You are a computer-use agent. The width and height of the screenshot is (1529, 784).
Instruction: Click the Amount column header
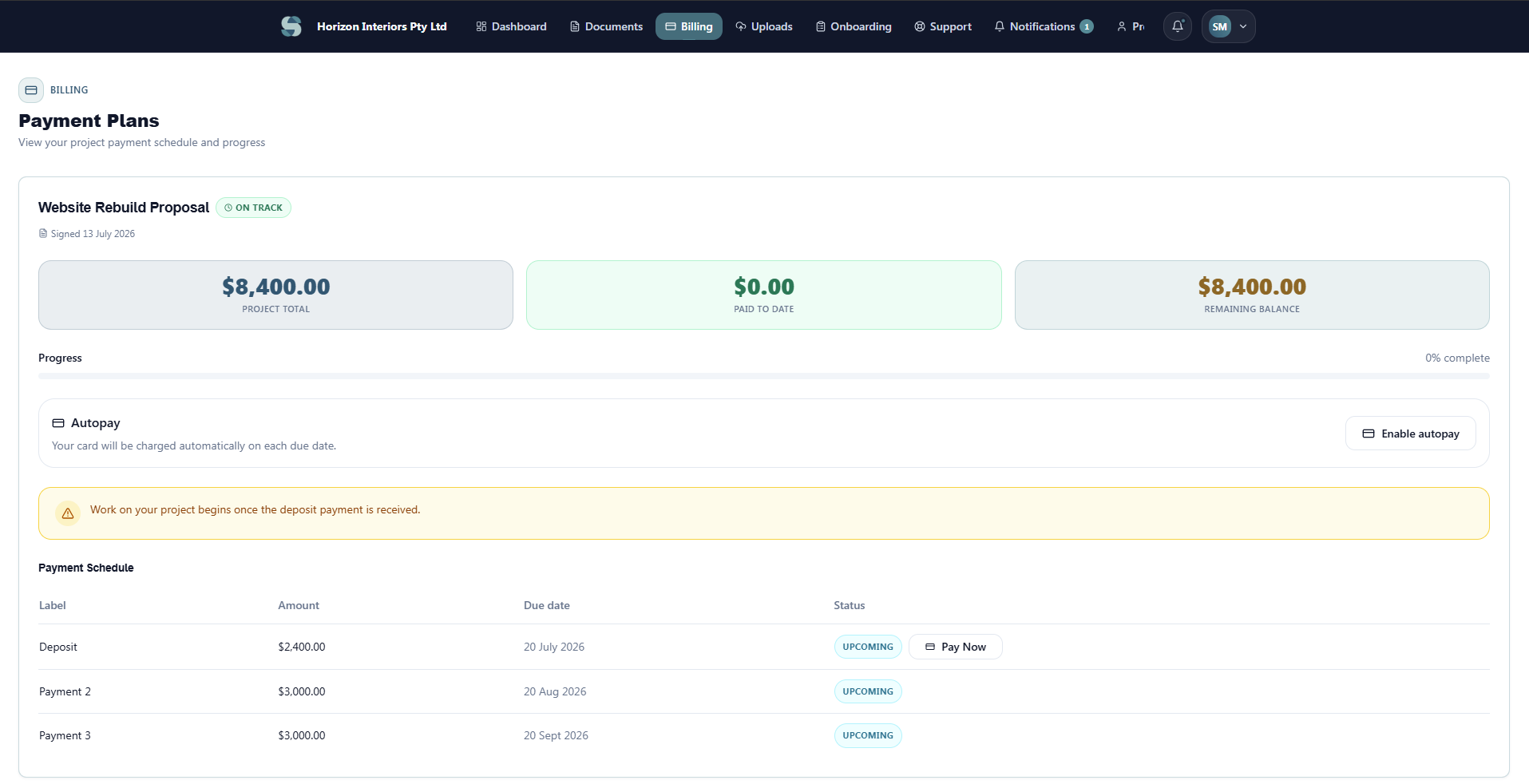tap(299, 605)
